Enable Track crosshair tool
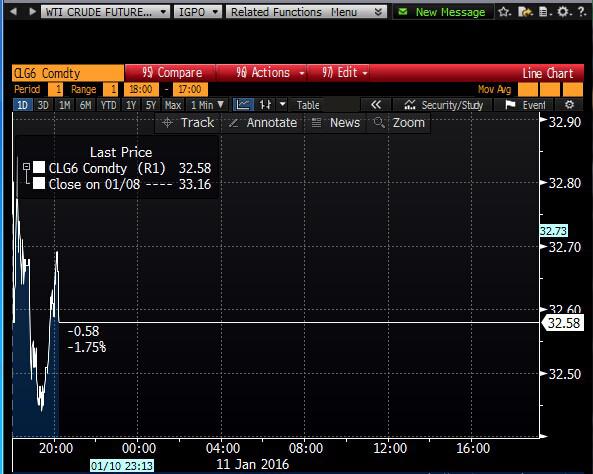This screenshot has height=474, width=593. coord(188,123)
